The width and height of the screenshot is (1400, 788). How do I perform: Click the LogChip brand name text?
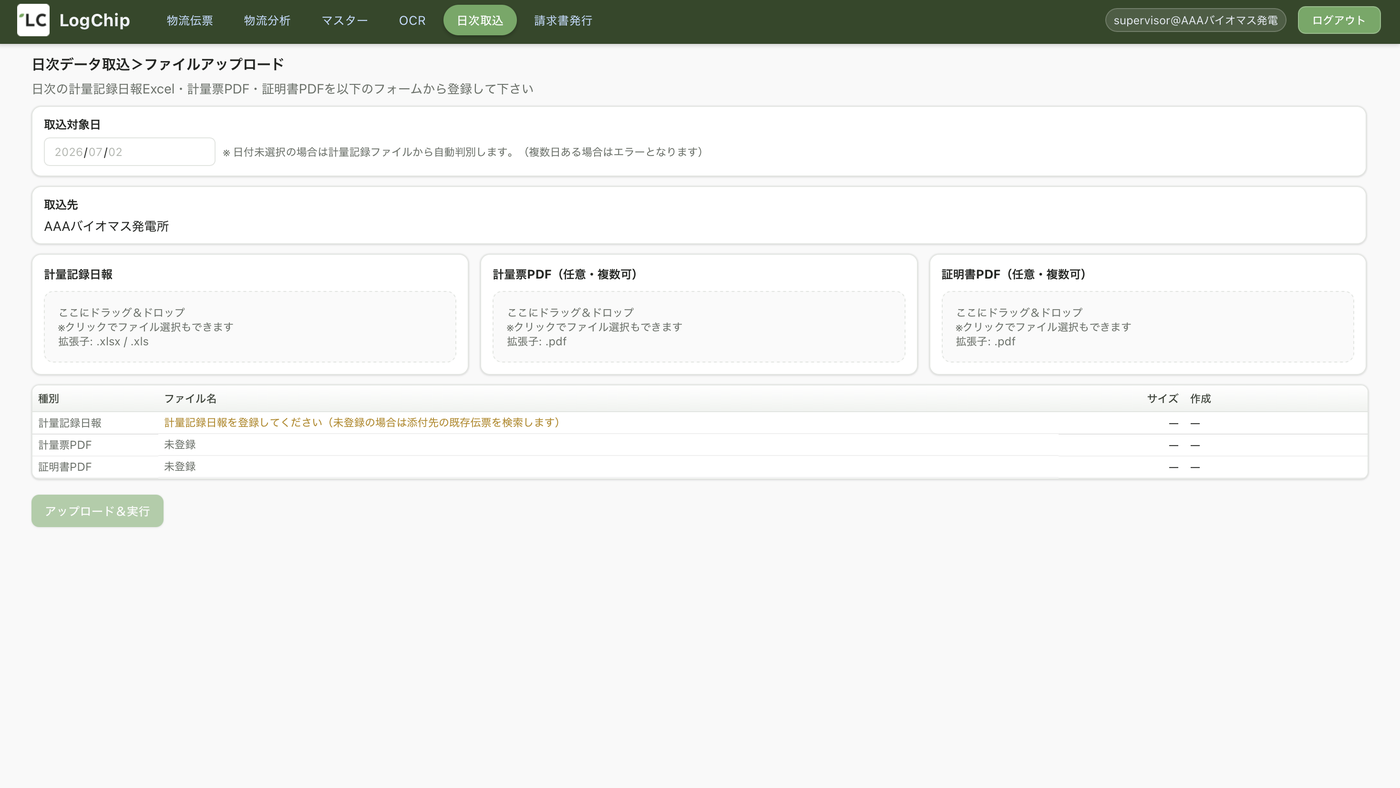pos(95,20)
